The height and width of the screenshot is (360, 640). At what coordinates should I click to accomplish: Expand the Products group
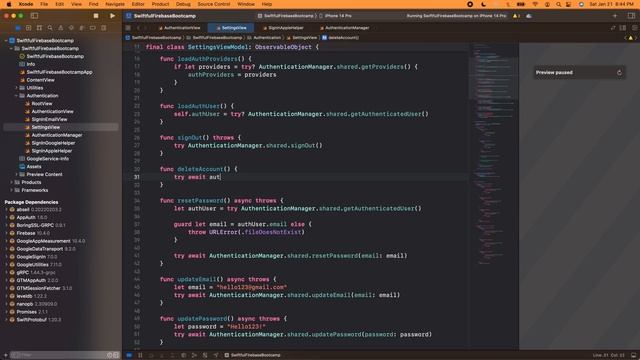coord(11,182)
